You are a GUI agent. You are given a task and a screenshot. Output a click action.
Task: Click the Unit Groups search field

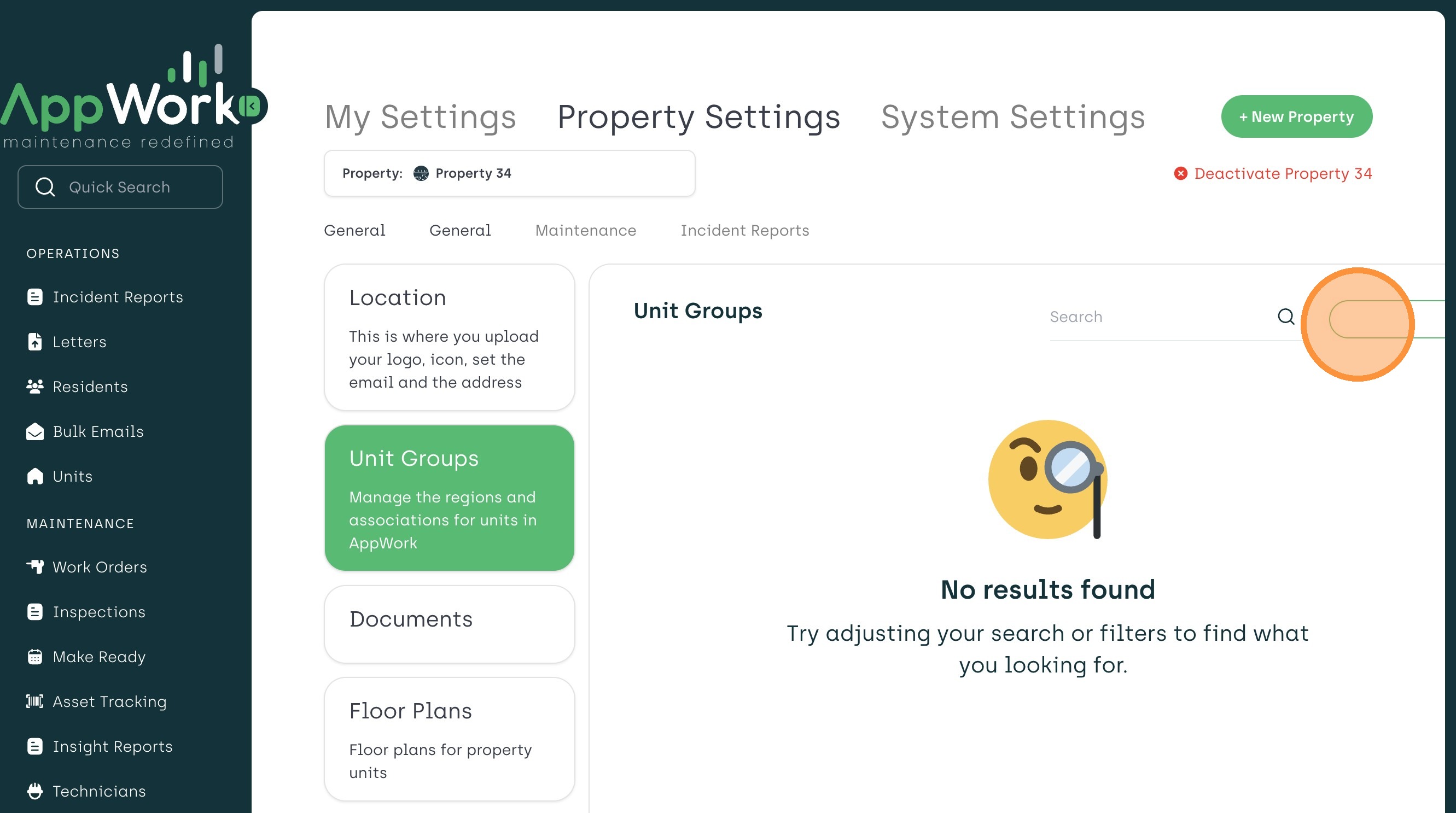[1153, 317]
